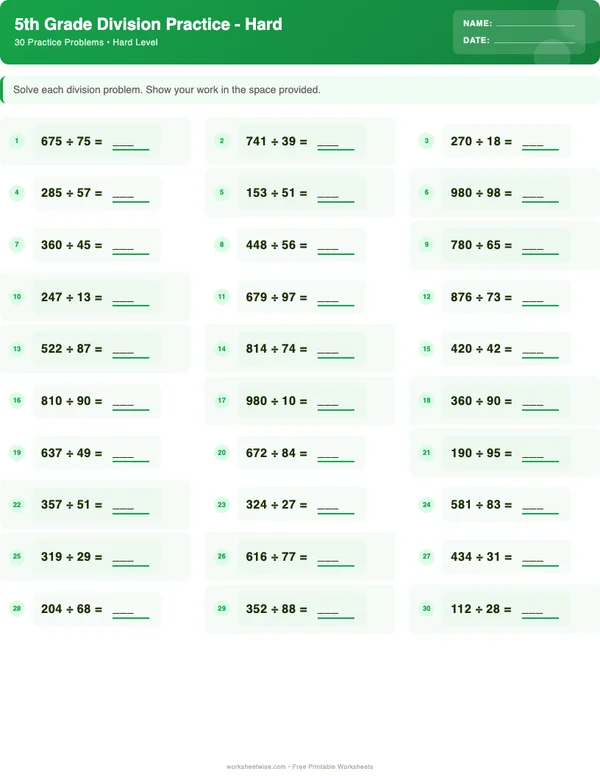Viewport: 600px width, 776px height.
Task: Click the circled 22 badge beside 357 ÷ 51
Action: 17,505
